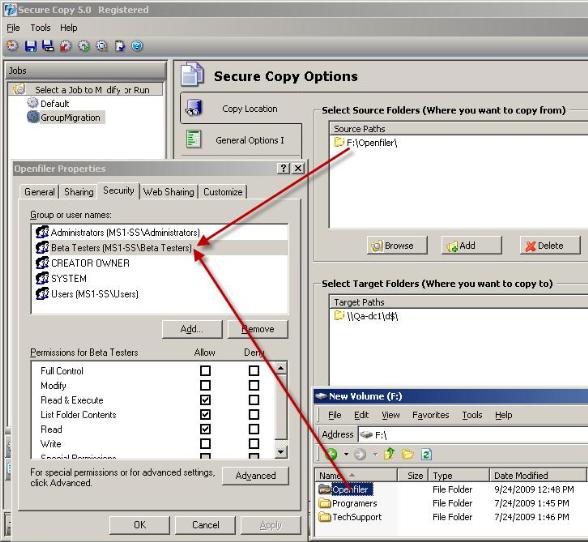The width and height of the screenshot is (588, 542).
Task: Click the Folders view icon in Explorer
Action: pos(407,455)
